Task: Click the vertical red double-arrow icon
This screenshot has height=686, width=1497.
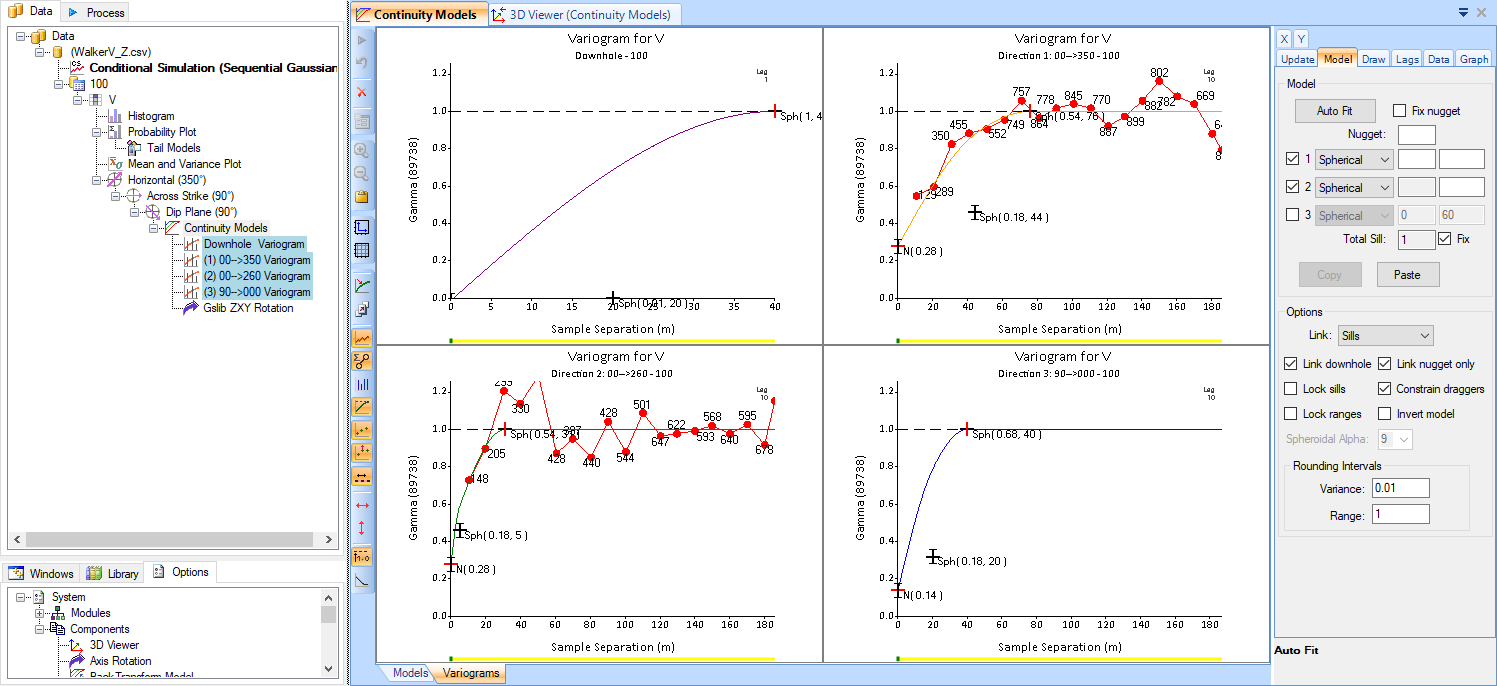Action: click(x=362, y=528)
